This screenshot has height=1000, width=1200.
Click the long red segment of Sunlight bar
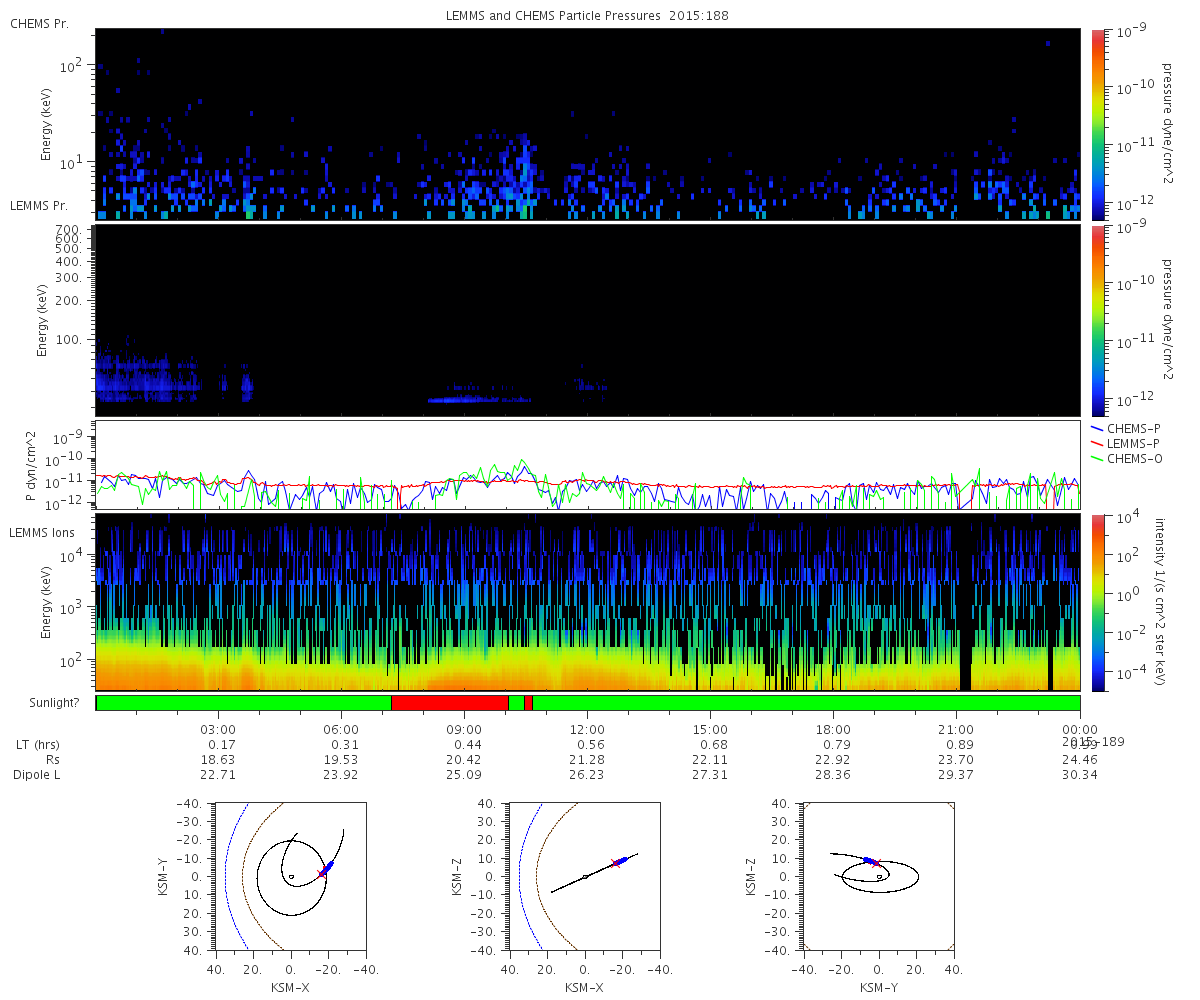(449, 703)
